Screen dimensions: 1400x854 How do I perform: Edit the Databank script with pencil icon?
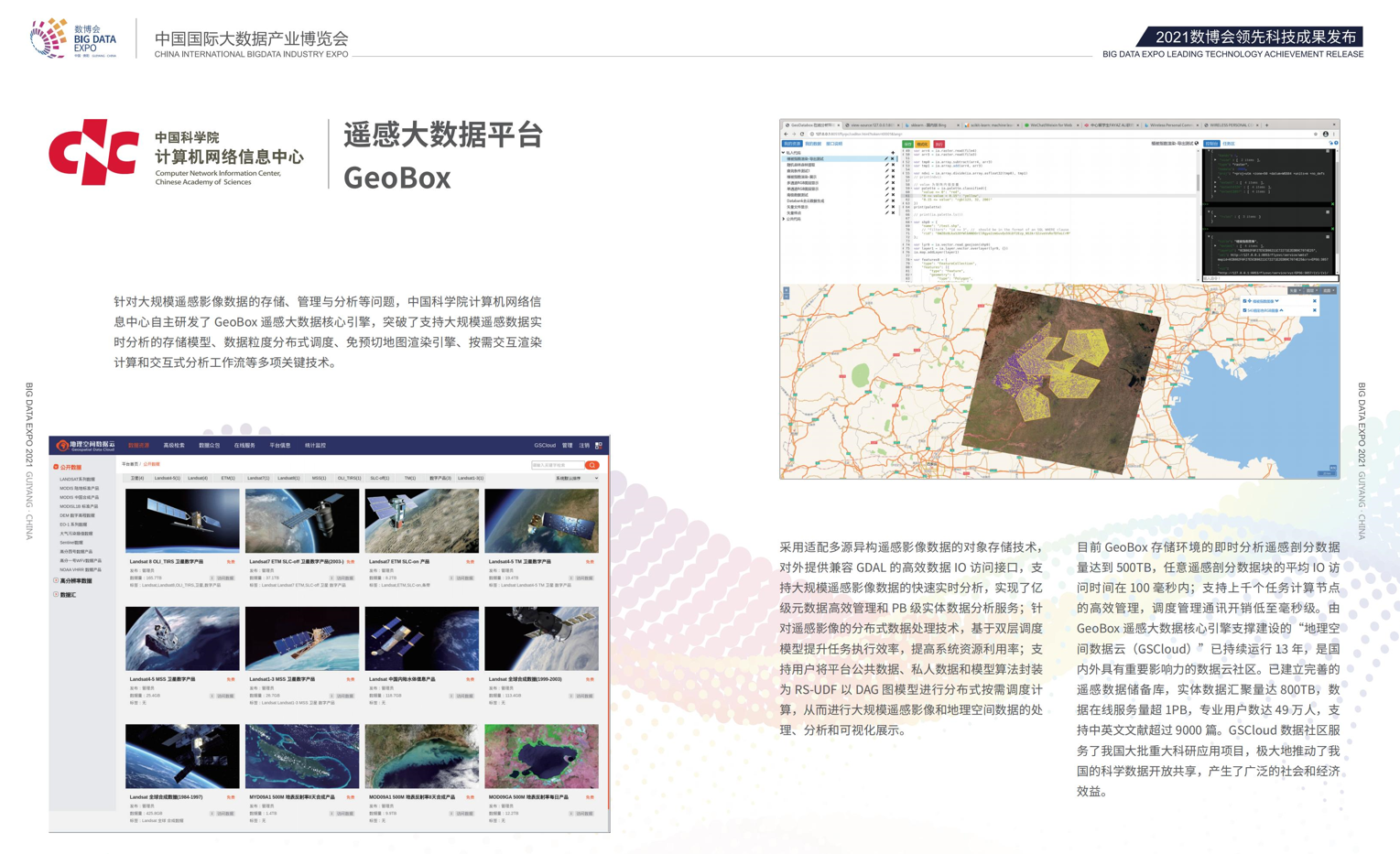point(886,200)
